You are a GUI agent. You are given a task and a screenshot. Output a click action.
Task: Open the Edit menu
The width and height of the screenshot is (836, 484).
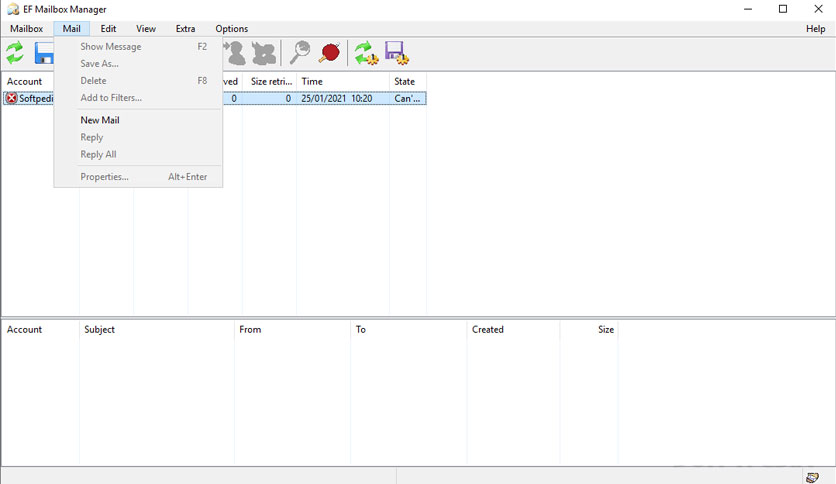pos(108,29)
